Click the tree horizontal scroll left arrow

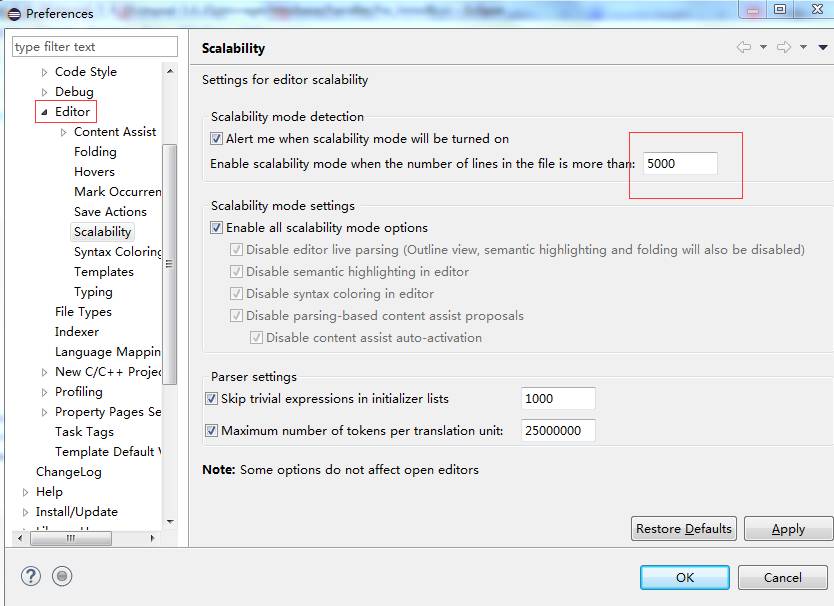tap(20, 538)
